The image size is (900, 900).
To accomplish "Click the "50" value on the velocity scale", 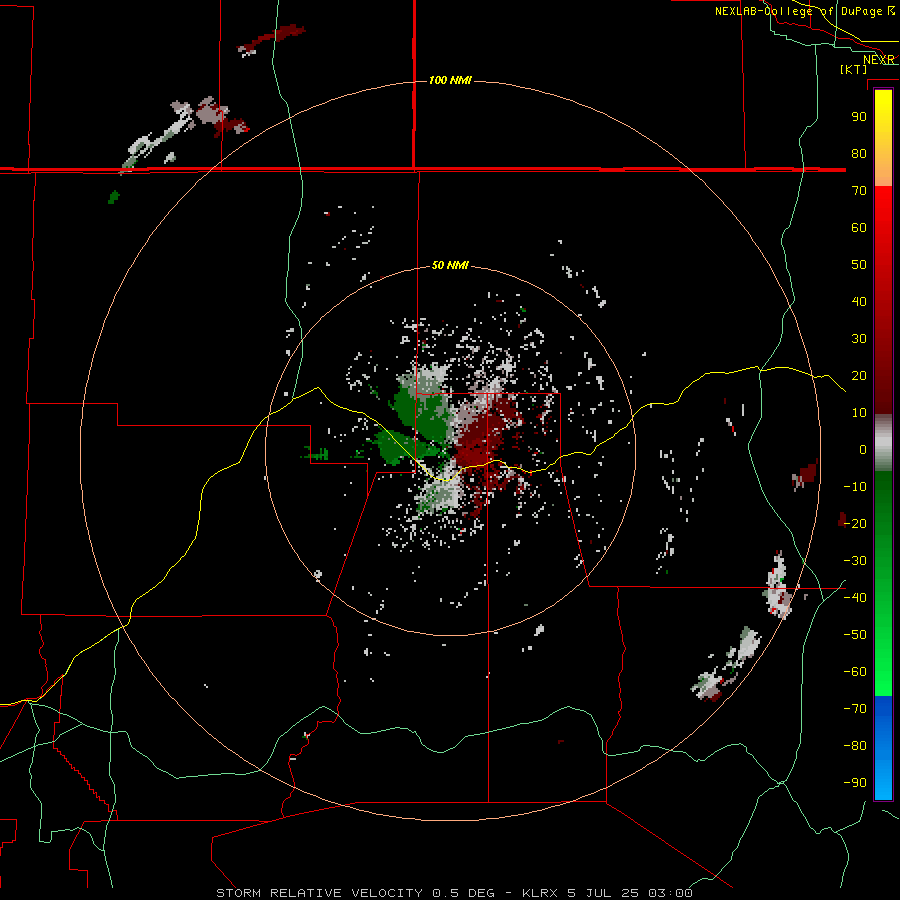I will pyautogui.click(x=859, y=265).
